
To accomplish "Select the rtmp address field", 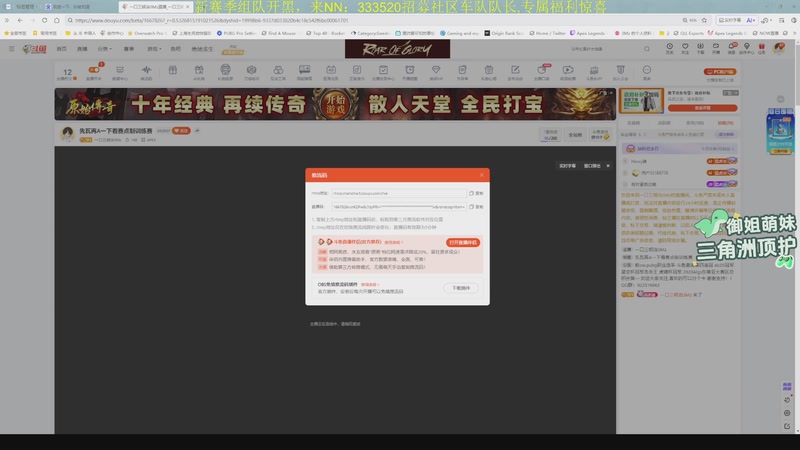I will pos(398,193).
